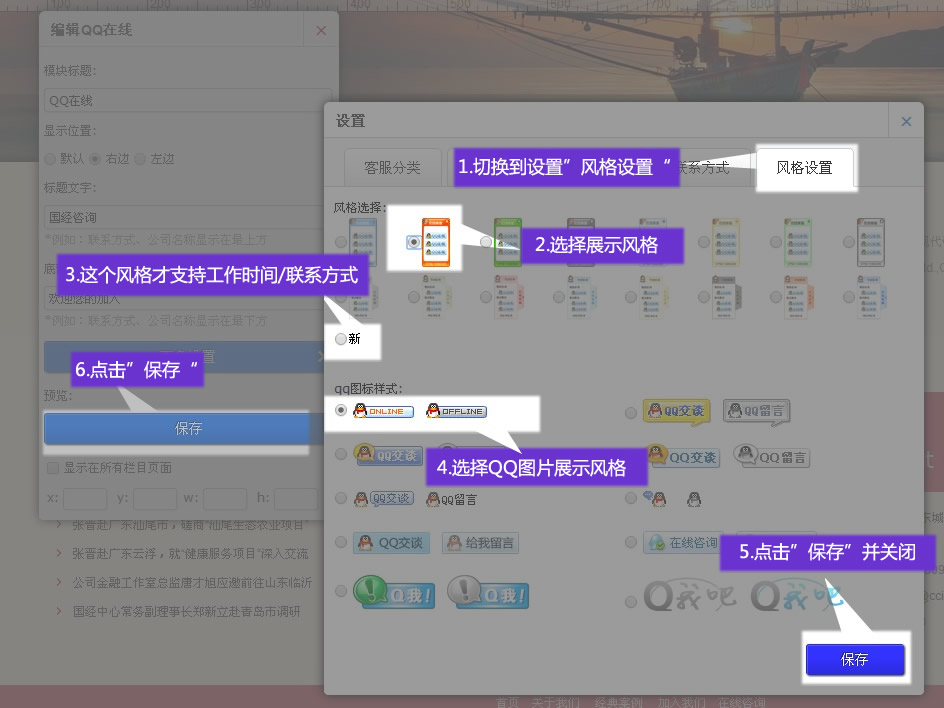Screen dimensions: 944x708
Task: Close the 设置 dialog
Action: [x=906, y=121]
